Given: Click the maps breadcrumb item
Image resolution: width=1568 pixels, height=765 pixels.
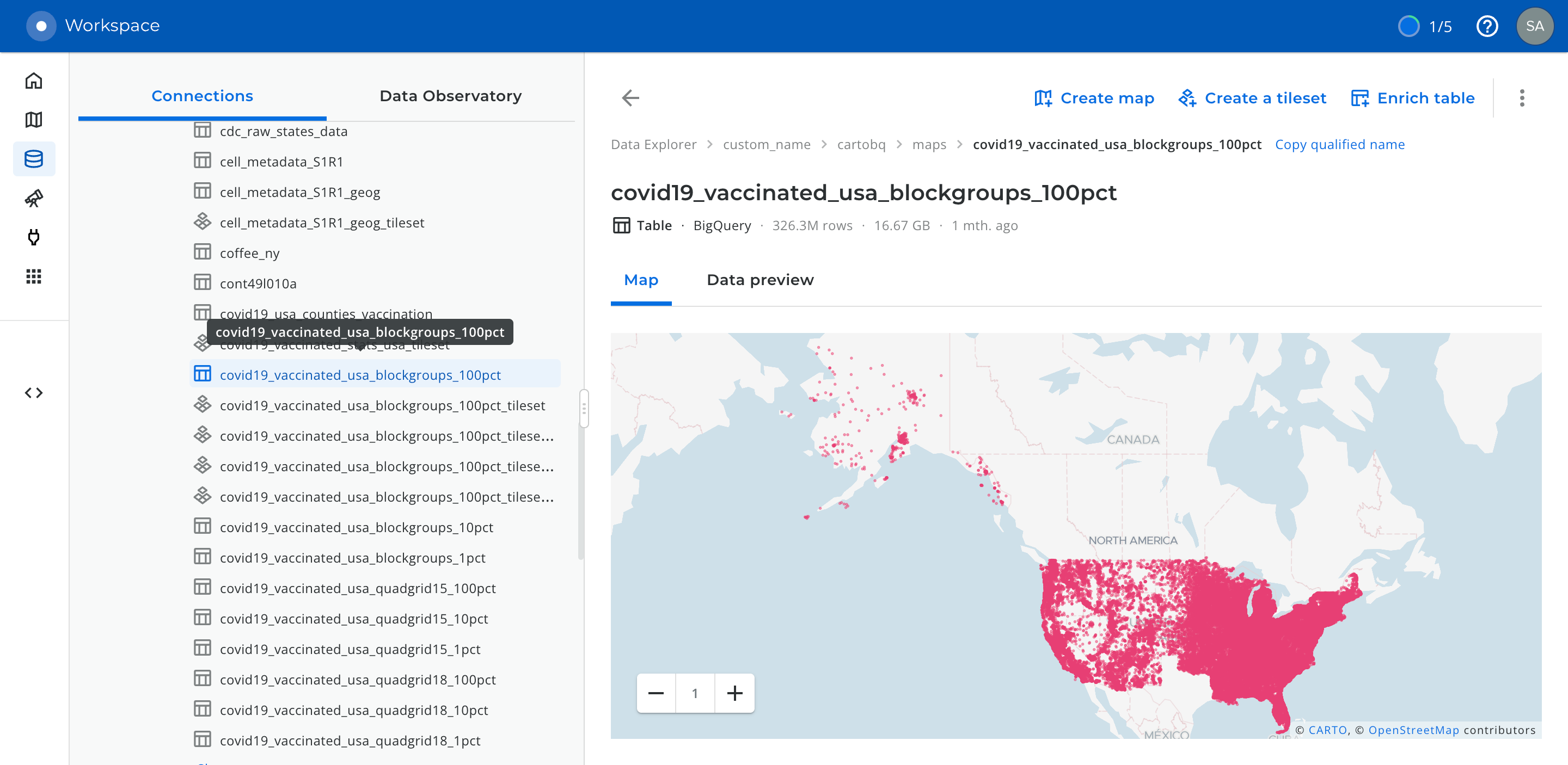Looking at the screenshot, I should point(929,145).
